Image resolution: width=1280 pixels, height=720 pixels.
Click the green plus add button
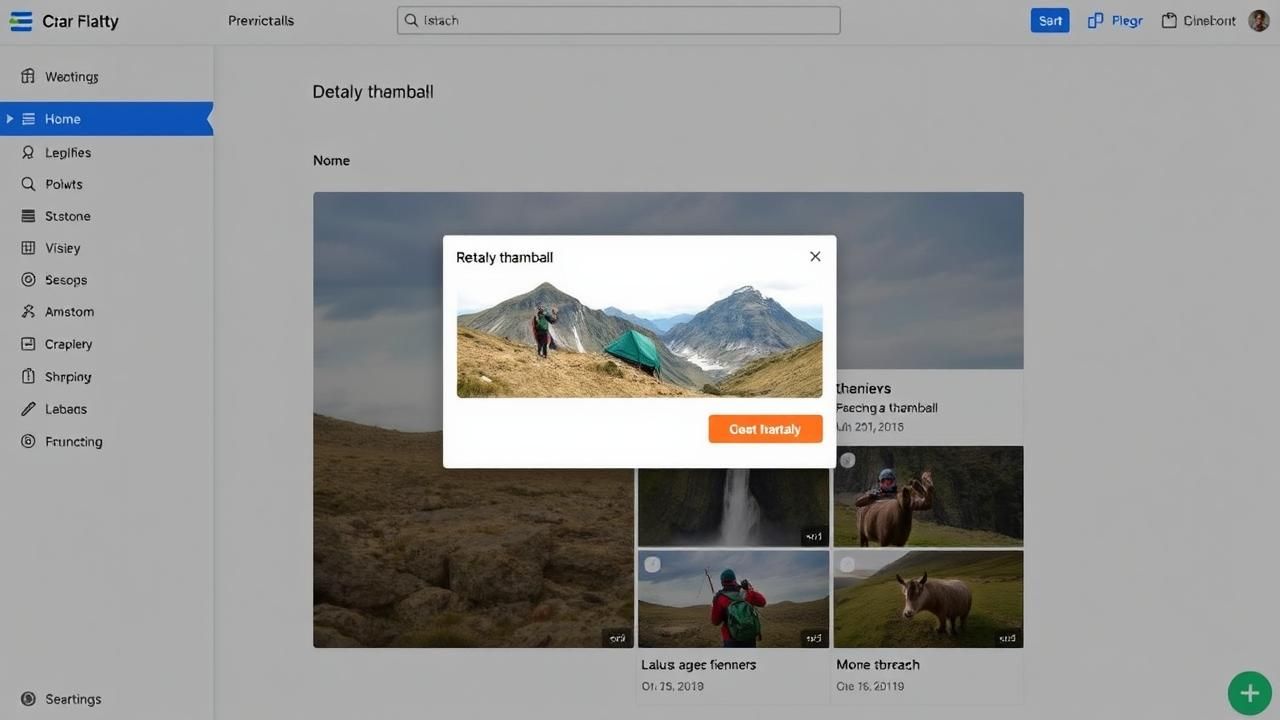(x=1249, y=693)
